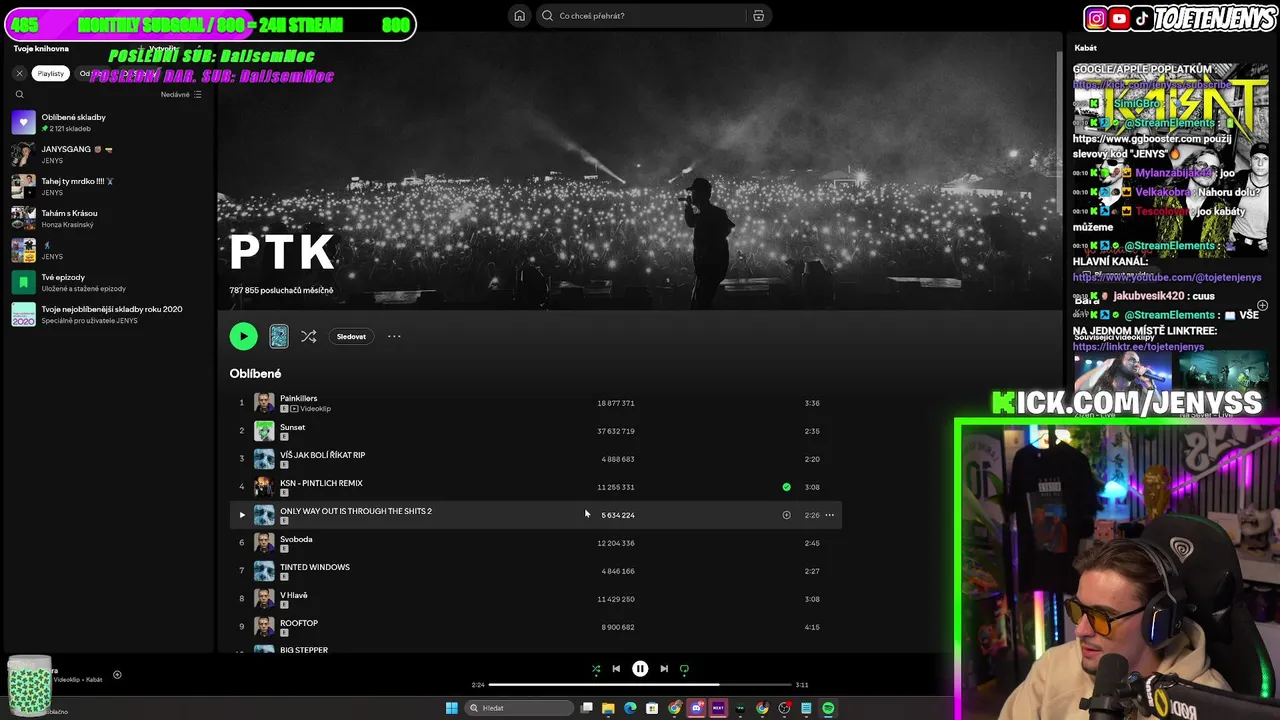Skip to previous track

[616, 669]
